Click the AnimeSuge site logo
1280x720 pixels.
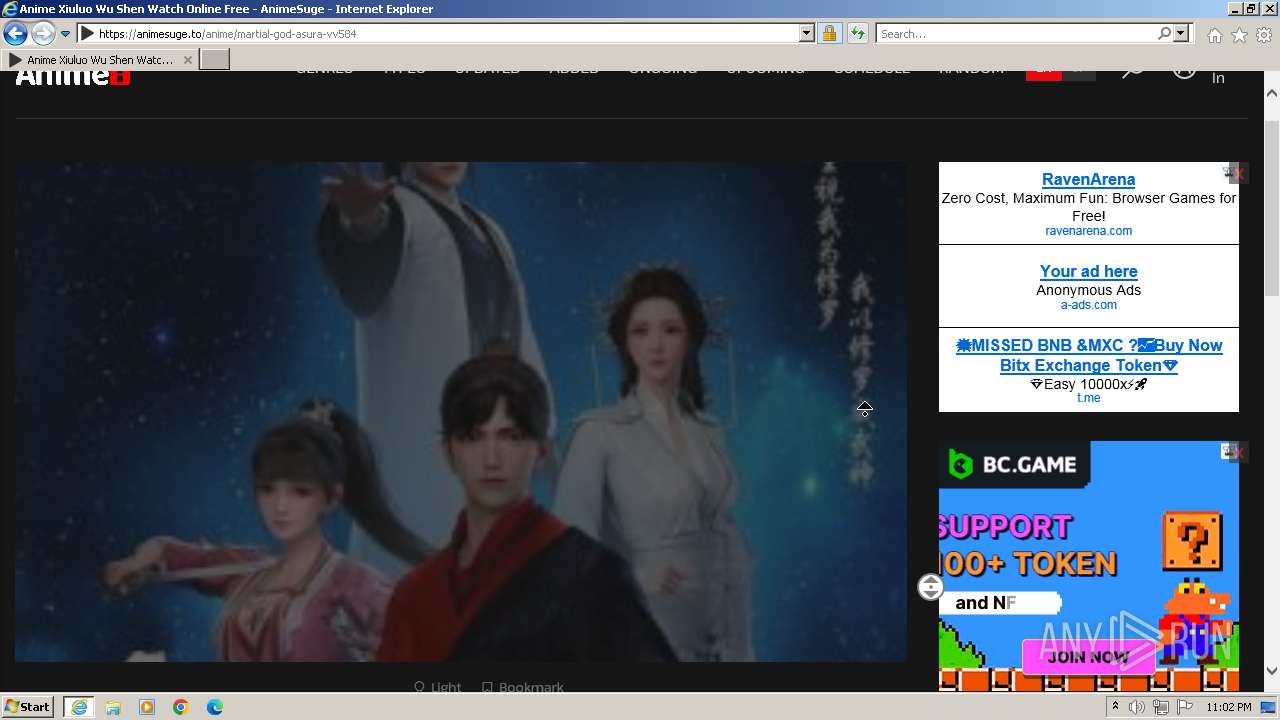click(x=73, y=76)
